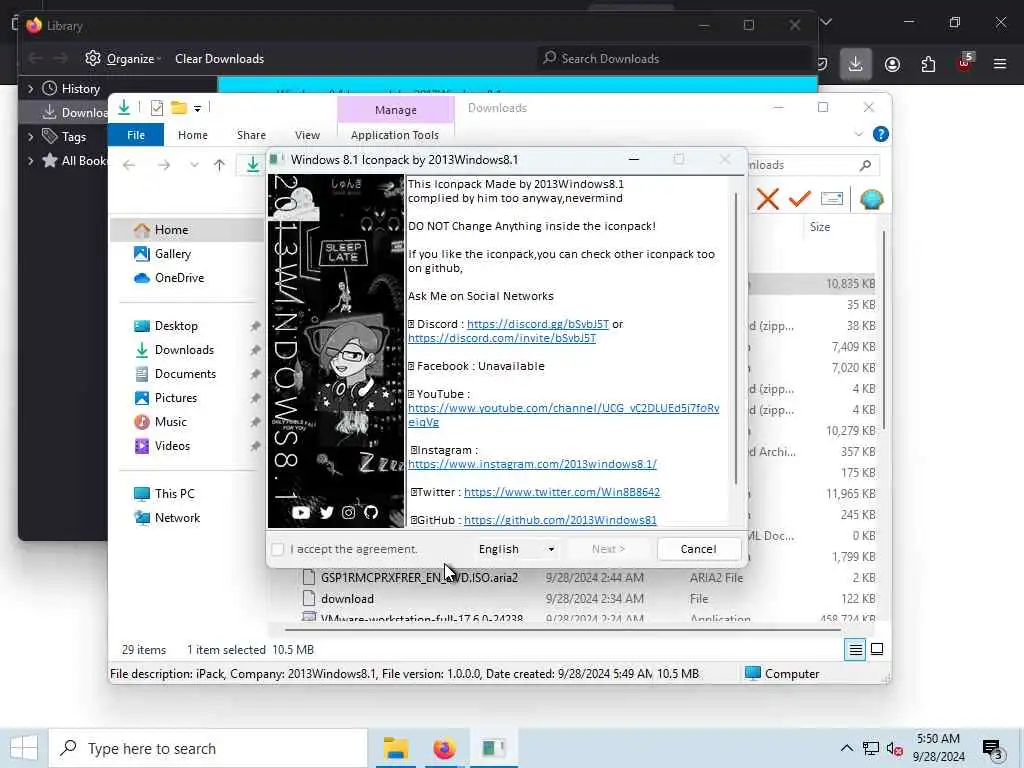
Task: Go back in Explorer navigation
Action: [x=129, y=165]
